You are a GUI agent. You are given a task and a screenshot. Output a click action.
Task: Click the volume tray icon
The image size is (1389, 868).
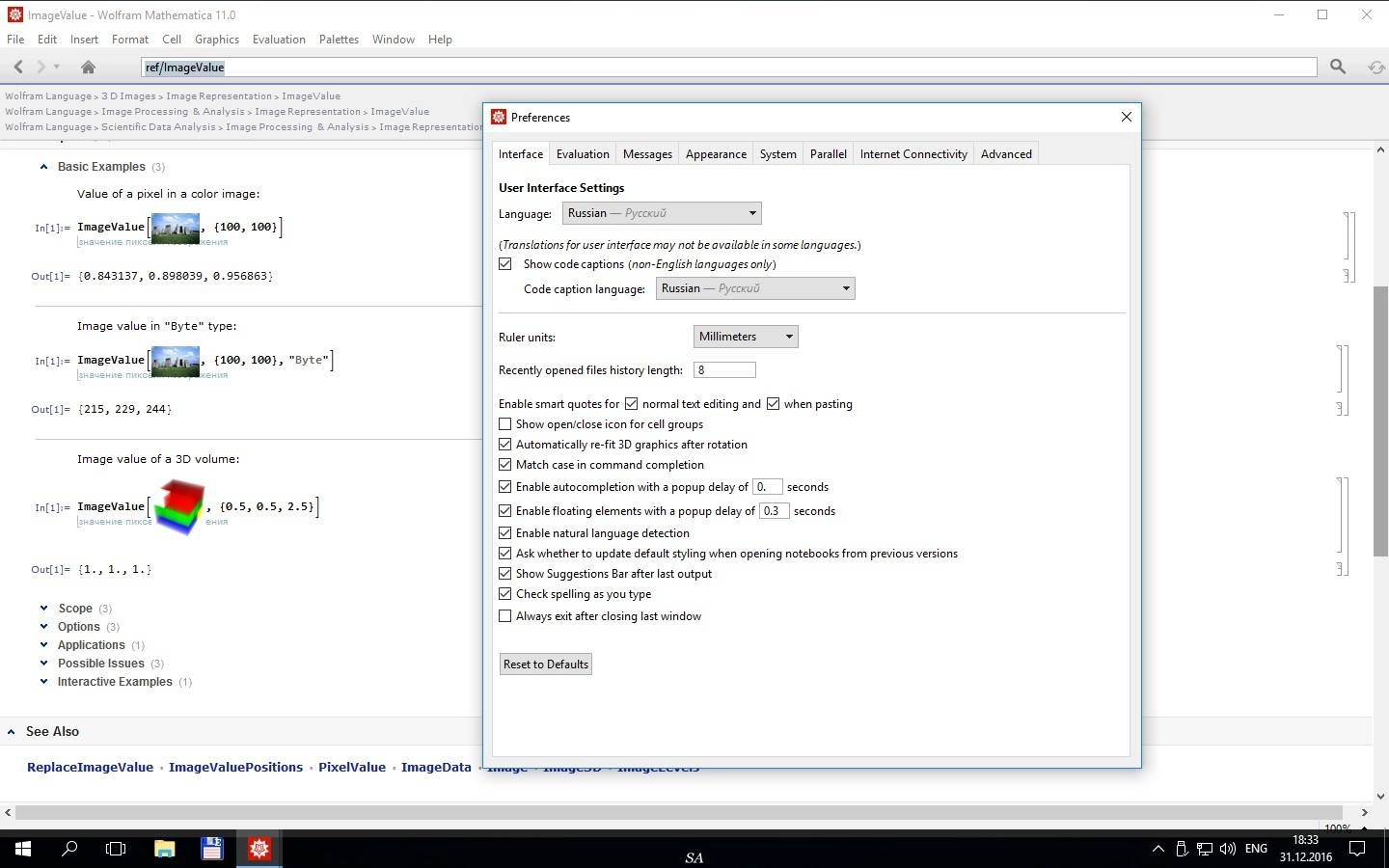(x=1228, y=849)
